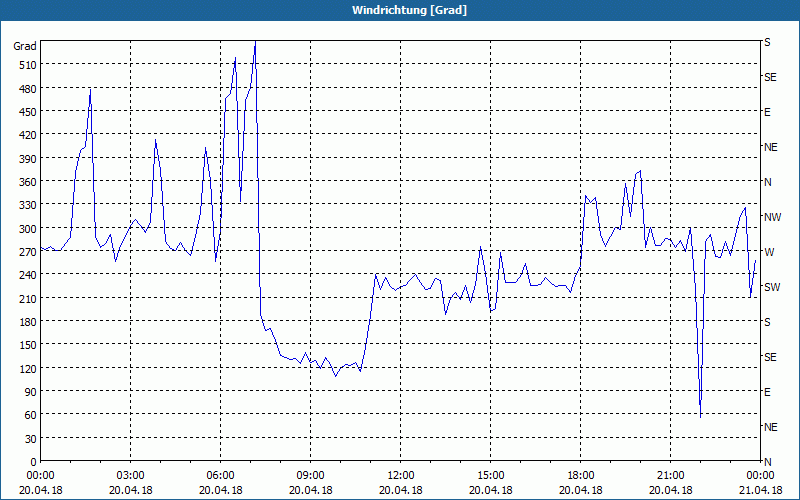
Task: Select the Grad unit label on y-axis
Action: coord(25,46)
